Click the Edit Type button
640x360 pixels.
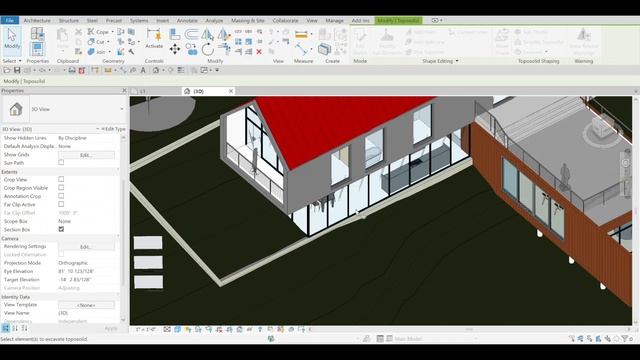coord(113,129)
